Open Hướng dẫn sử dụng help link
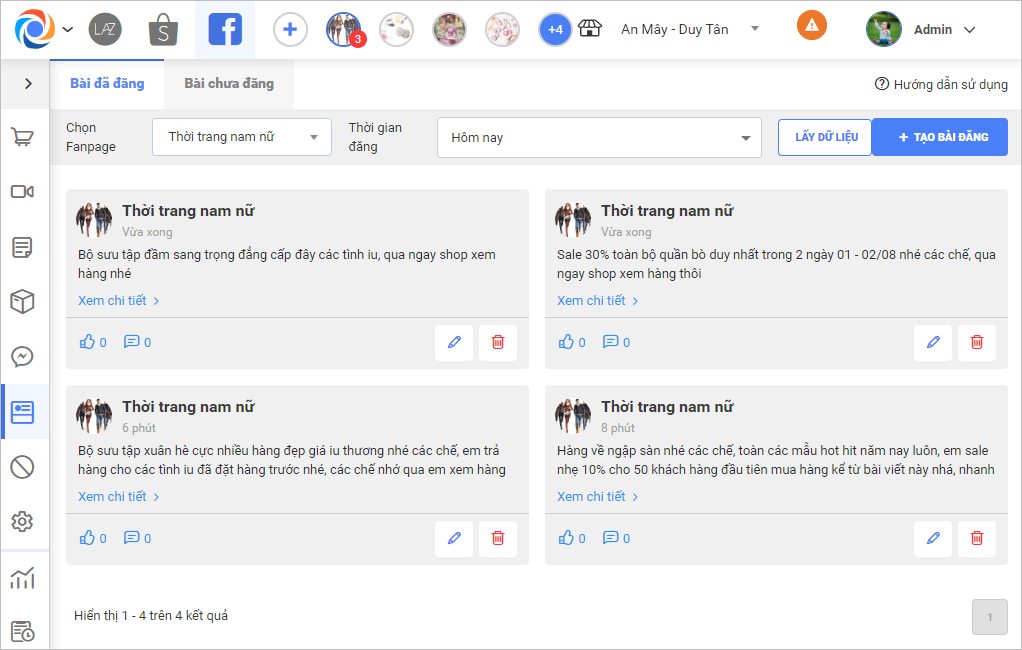This screenshot has width=1022, height=650. tap(941, 84)
